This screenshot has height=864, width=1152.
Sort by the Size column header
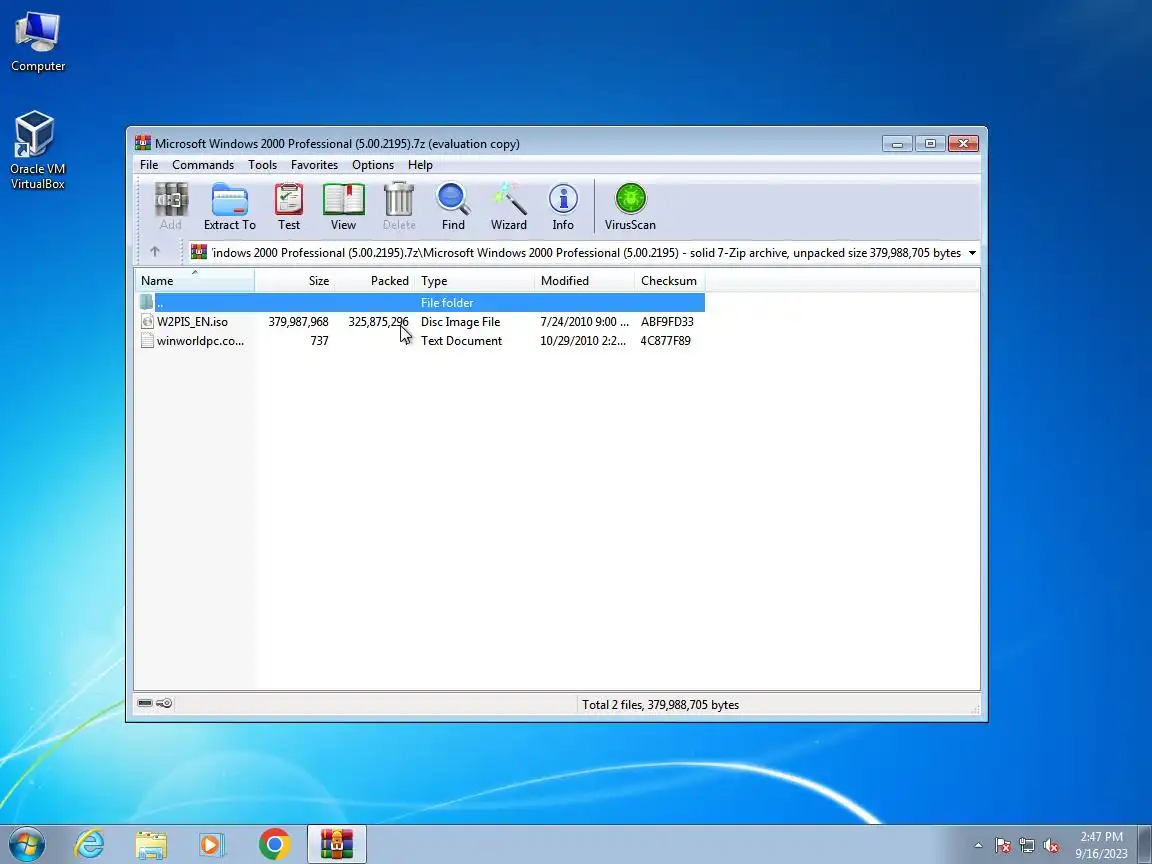coord(295,281)
